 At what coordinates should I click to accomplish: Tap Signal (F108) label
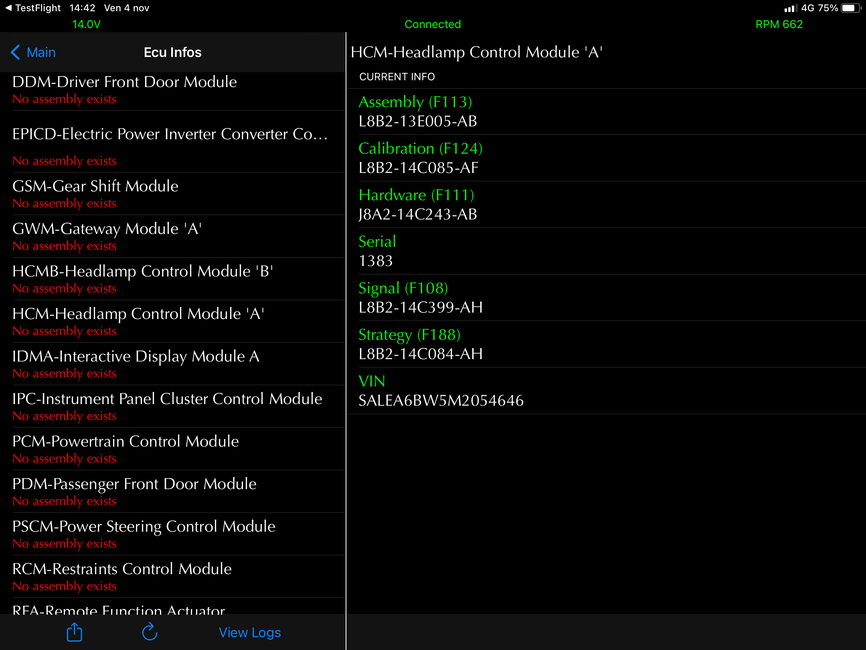click(x=403, y=288)
